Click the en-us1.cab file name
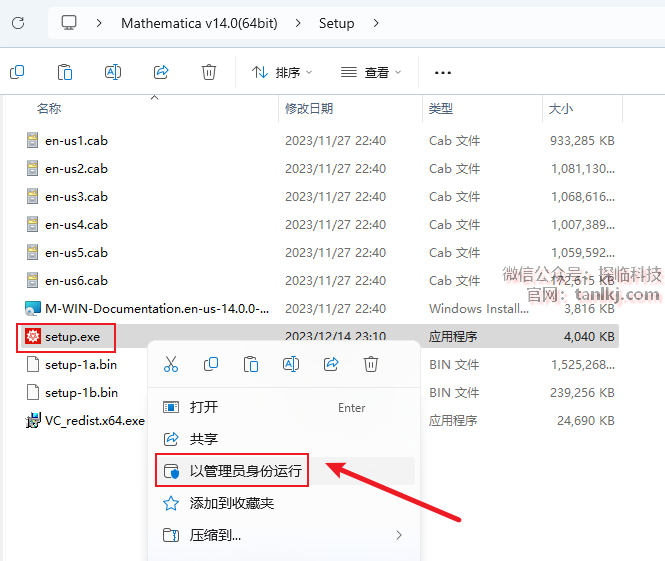The width and height of the screenshot is (665, 561). (x=76, y=140)
